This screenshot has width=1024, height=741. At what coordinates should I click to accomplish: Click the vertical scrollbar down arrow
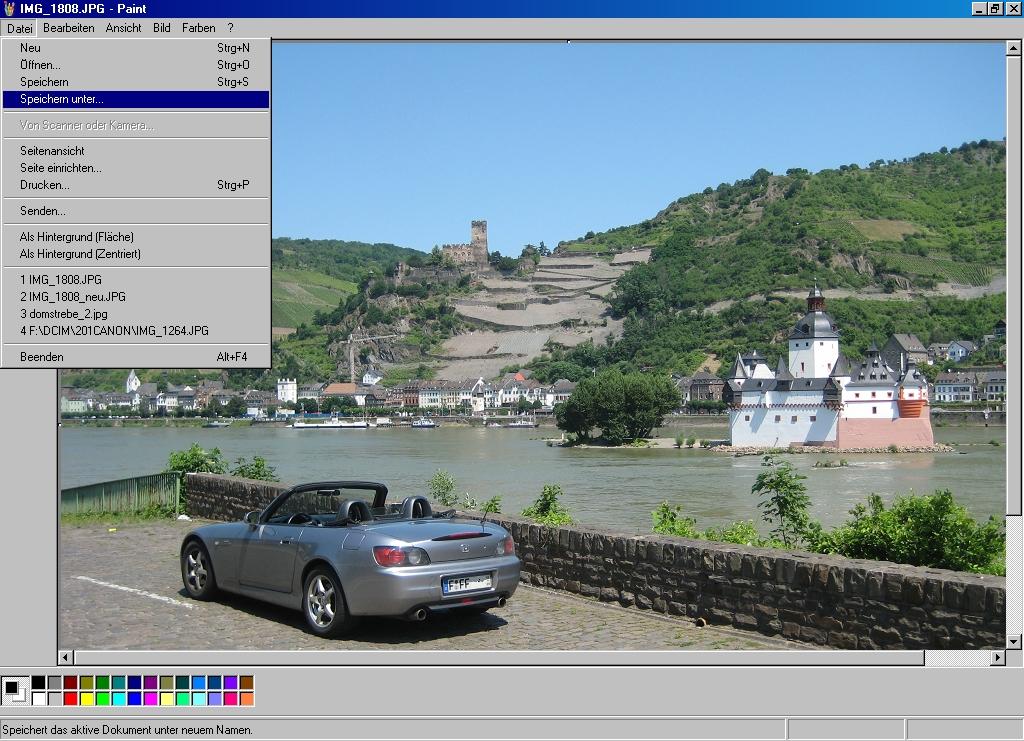click(1013, 641)
